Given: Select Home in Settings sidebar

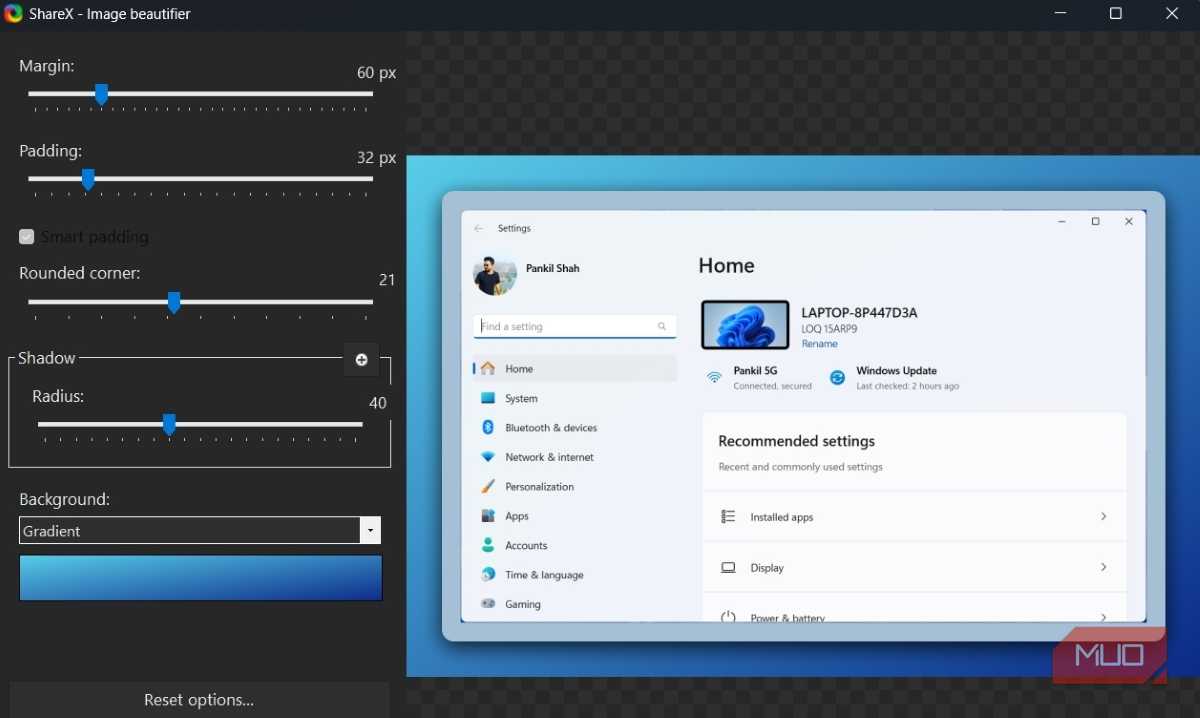Looking at the screenshot, I should click(575, 369).
